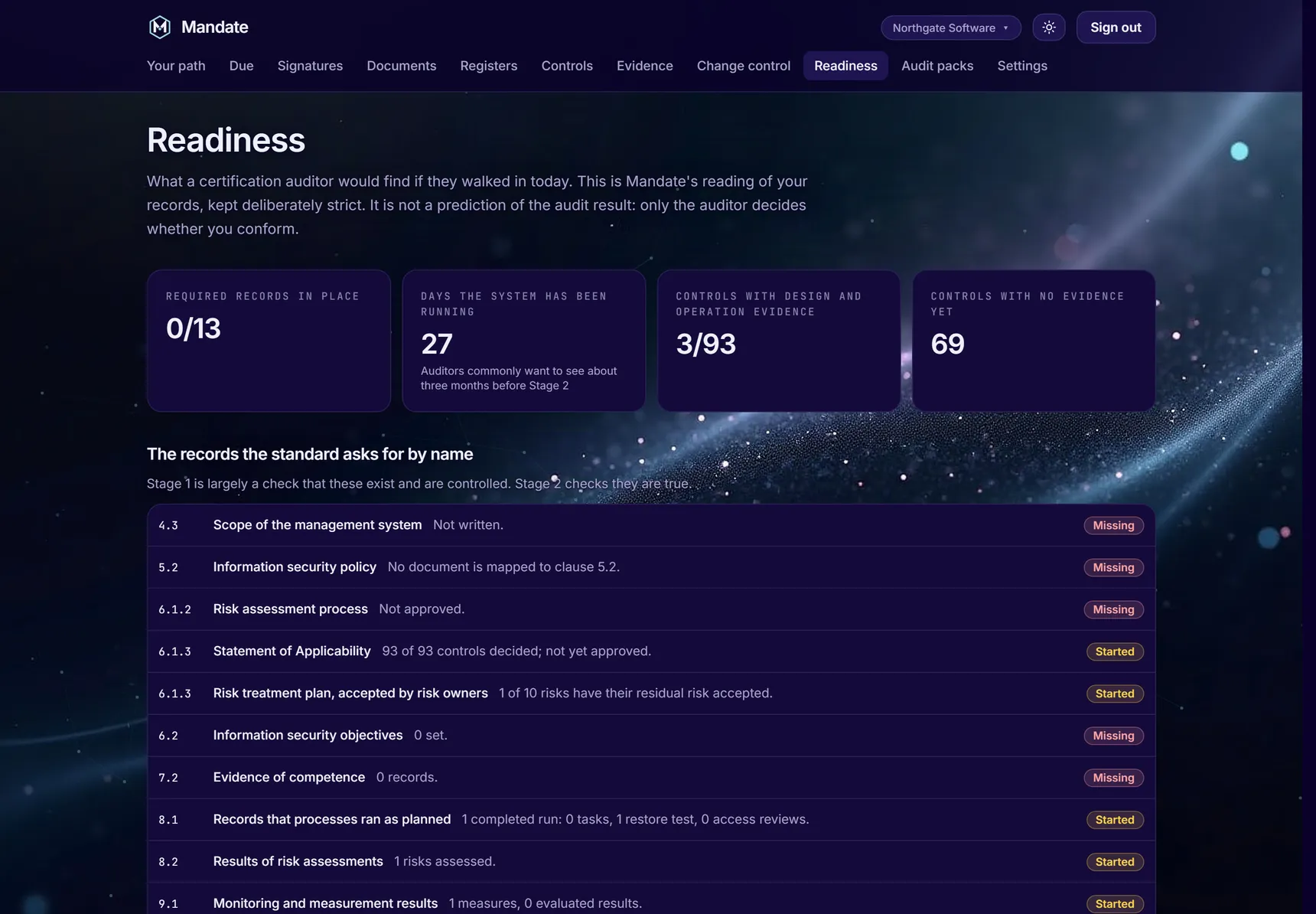Select the Readiness tab
Image resolution: width=1316 pixels, height=914 pixels.
tap(845, 66)
